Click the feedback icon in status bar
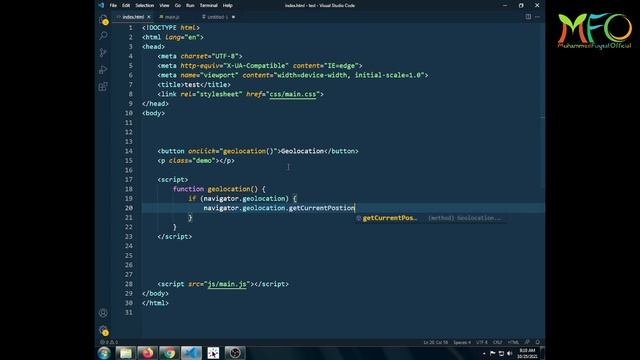Screen dimensions: 640x360 (527, 342)
